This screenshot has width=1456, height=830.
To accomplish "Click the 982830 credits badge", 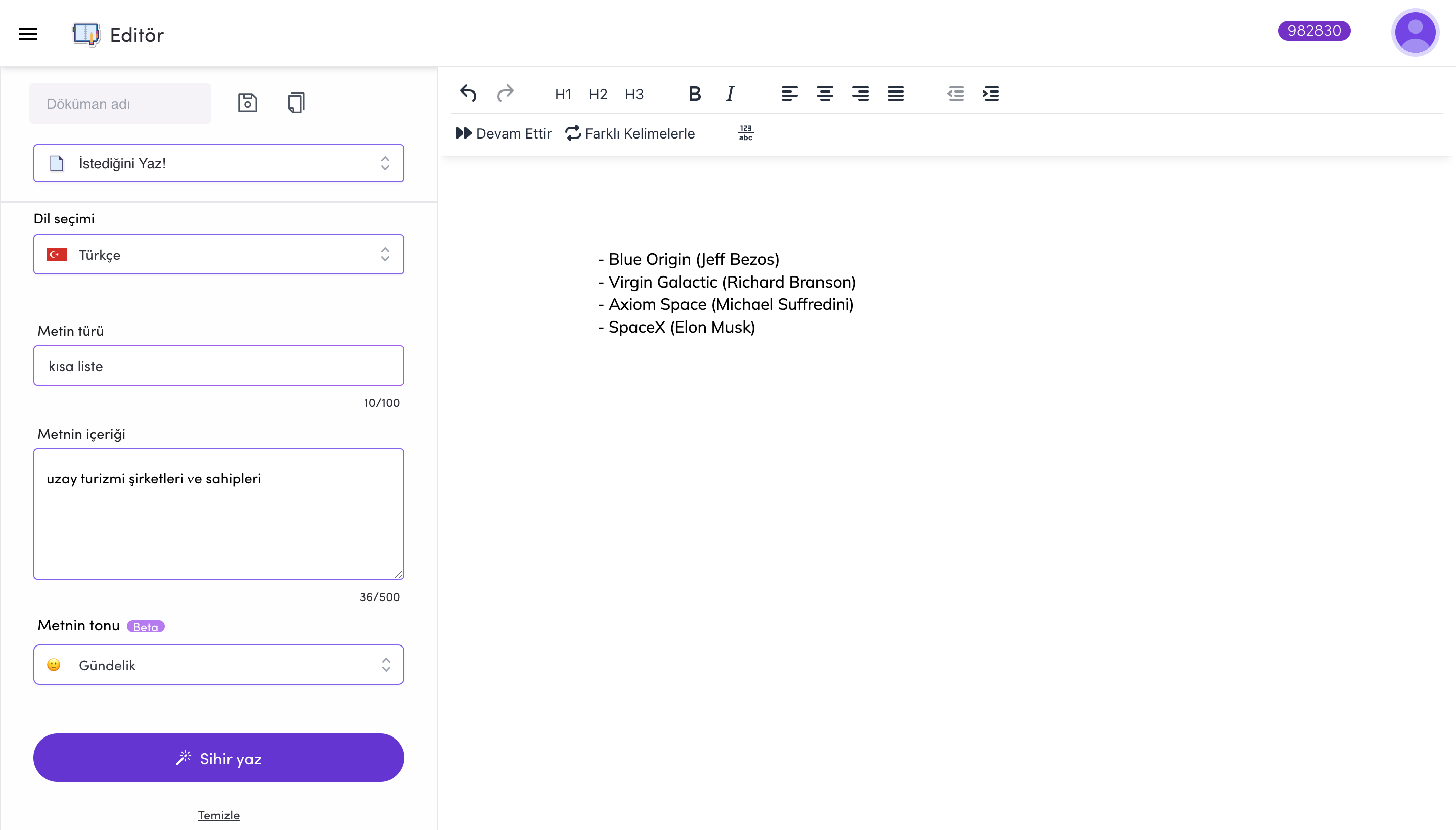I will pyautogui.click(x=1314, y=31).
